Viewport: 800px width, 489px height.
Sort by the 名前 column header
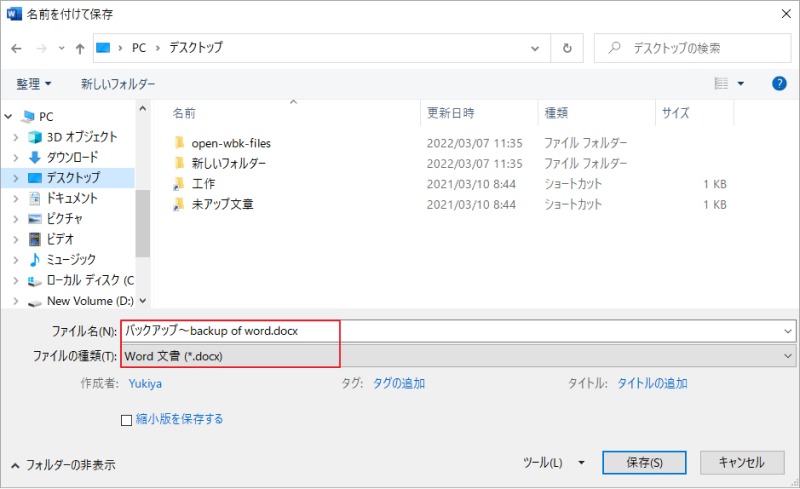[184, 113]
